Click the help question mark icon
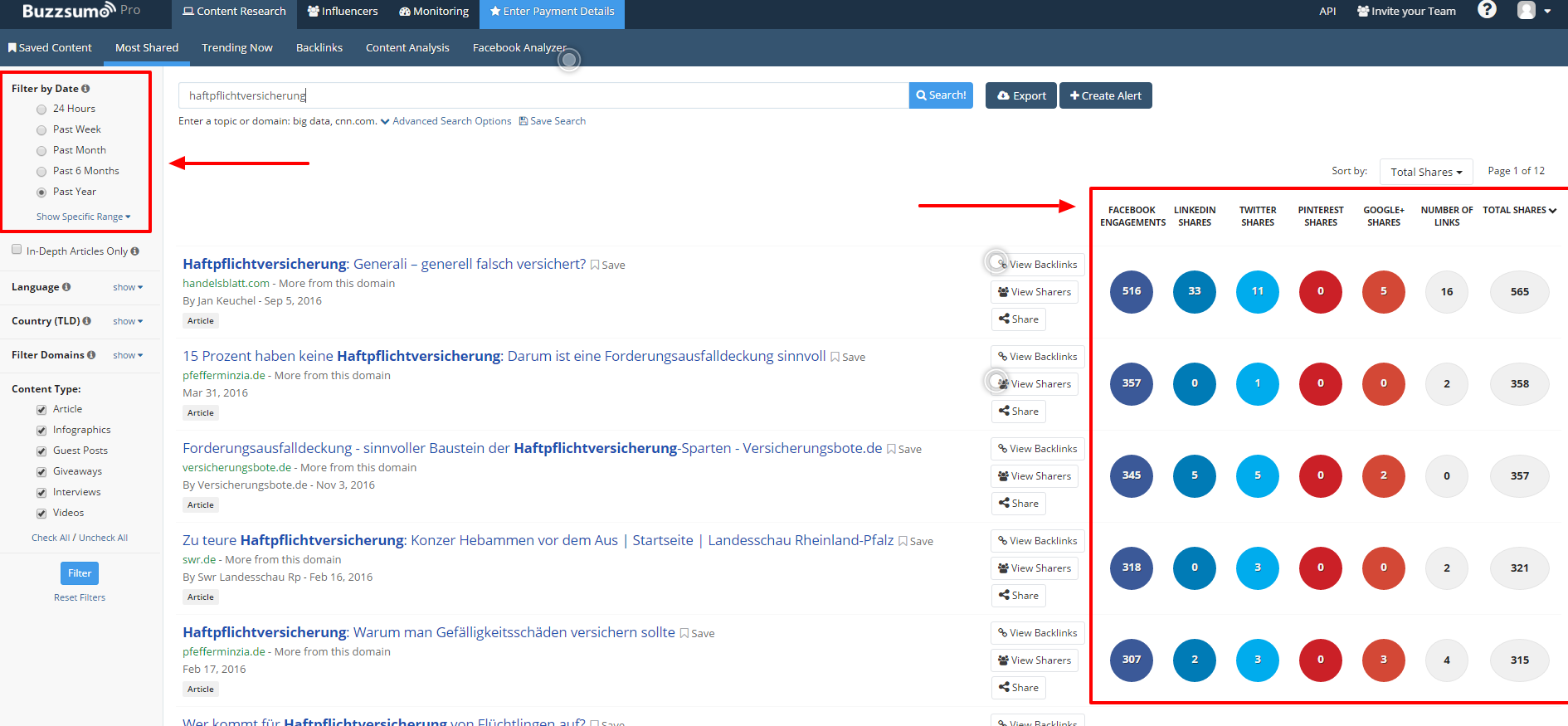 tap(1487, 10)
